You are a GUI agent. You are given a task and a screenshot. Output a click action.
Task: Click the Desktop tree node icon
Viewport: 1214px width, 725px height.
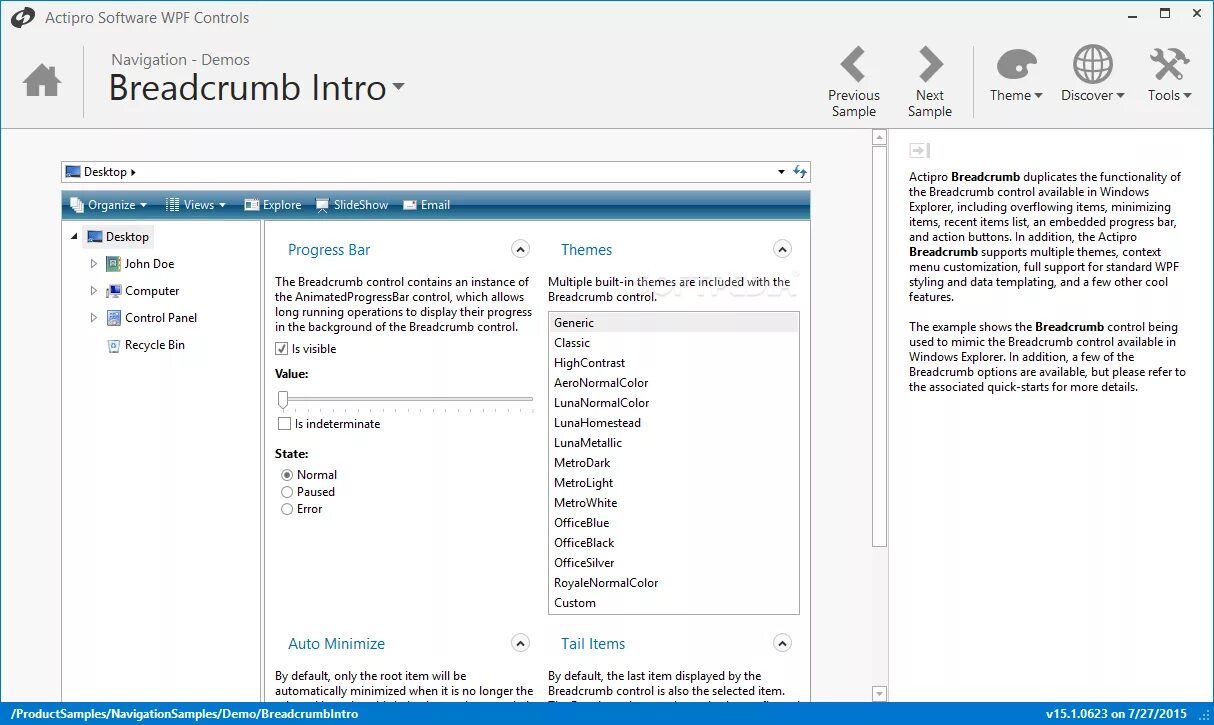point(95,237)
